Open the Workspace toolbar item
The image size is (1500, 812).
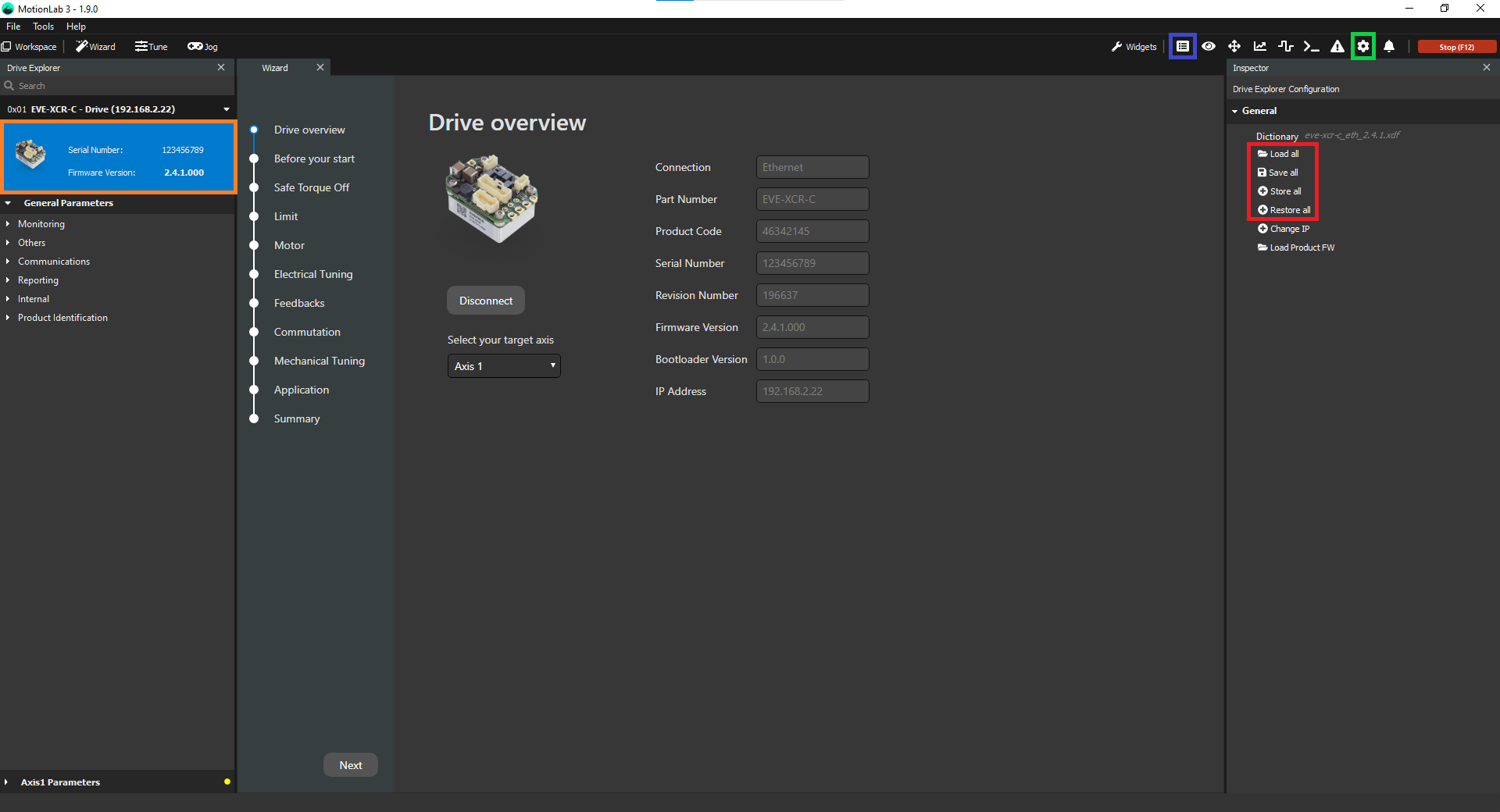[29, 47]
